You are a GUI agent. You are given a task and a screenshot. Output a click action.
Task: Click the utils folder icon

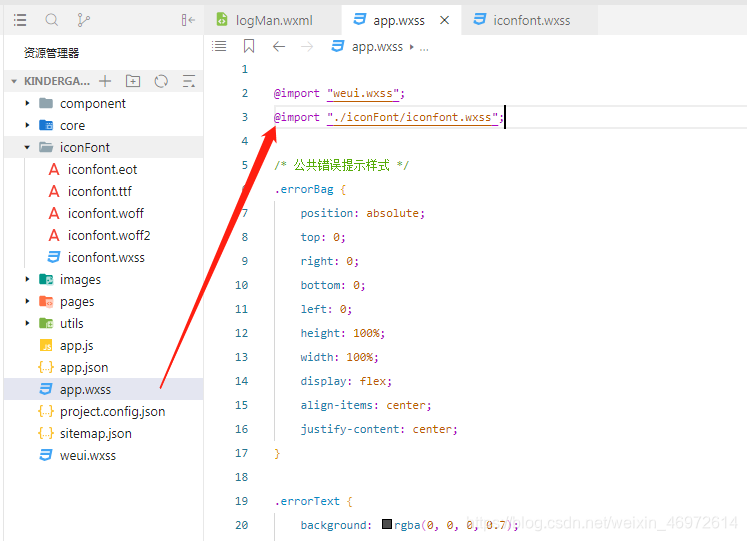point(46,323)
